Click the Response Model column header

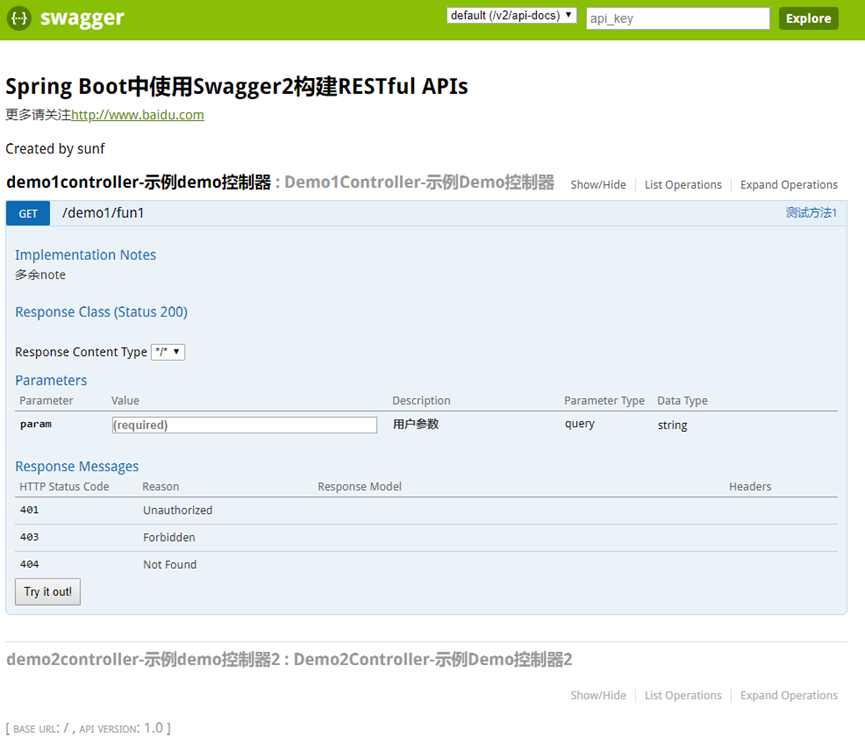(360, 487)
